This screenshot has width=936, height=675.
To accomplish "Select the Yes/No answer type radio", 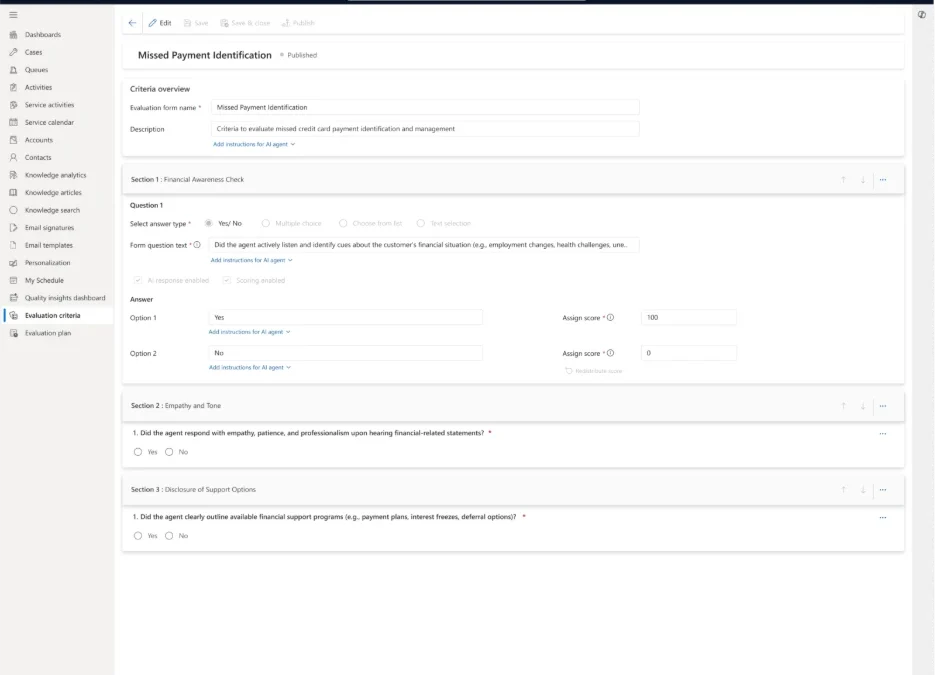I will tap(208, 223).
